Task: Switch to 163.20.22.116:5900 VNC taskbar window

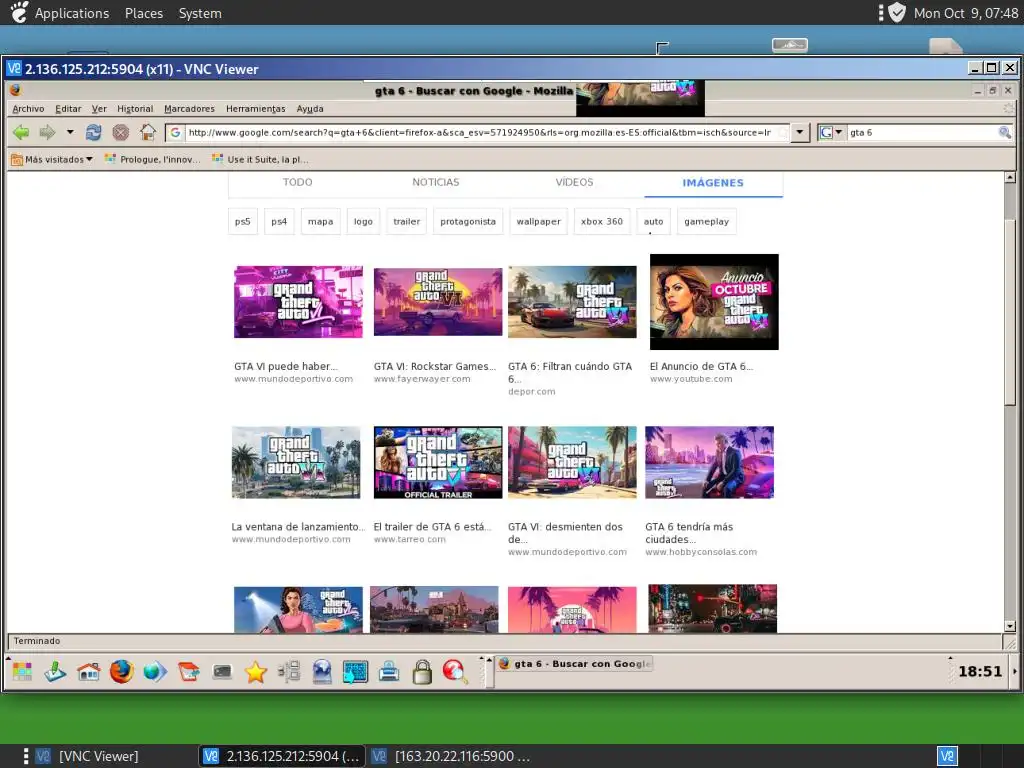Action: (x=451, y=756)
